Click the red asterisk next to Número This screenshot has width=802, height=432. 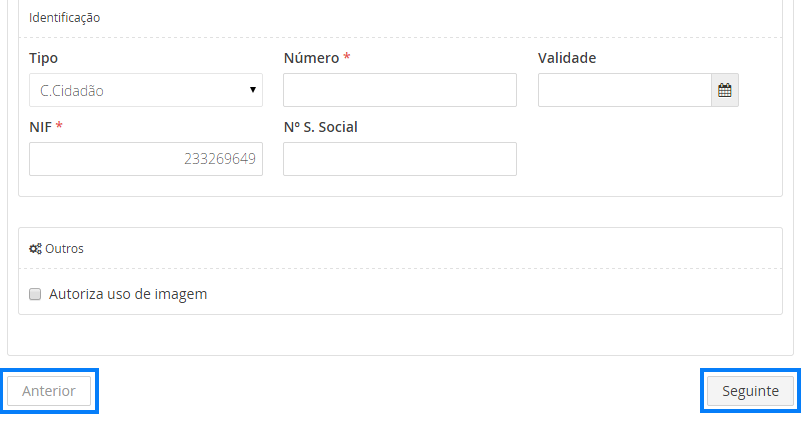click(347, 57)
